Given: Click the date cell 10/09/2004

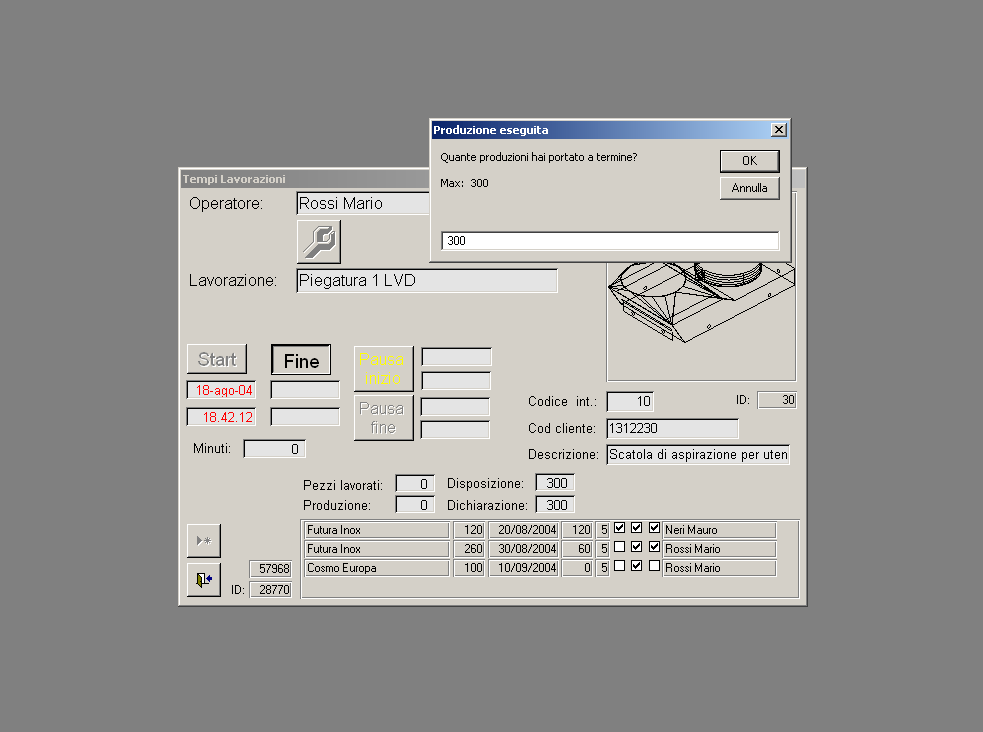Looking at the screenshot, I should 523,568.
